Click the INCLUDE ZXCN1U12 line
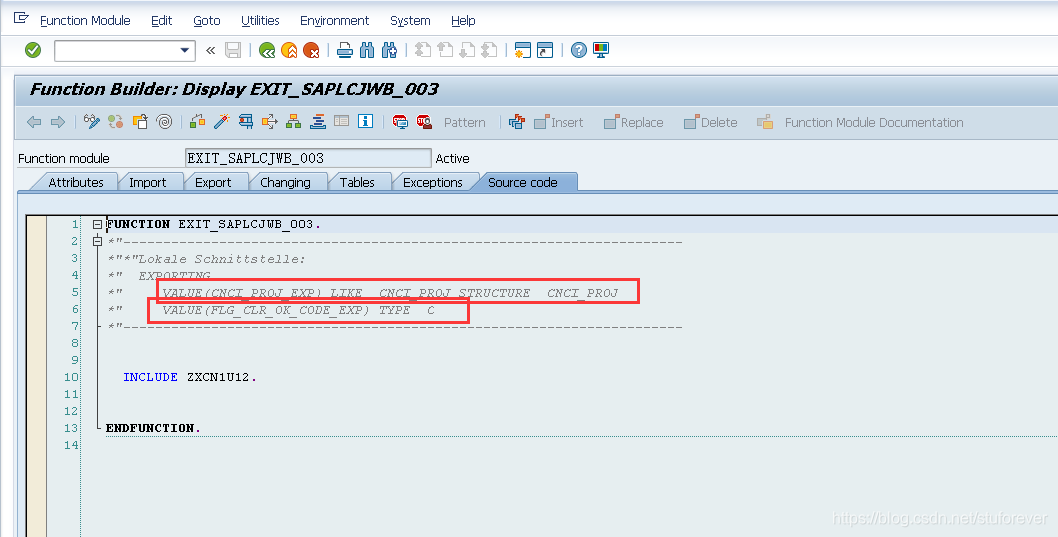This screenshot has width=1058, height=537. (190, 377)
